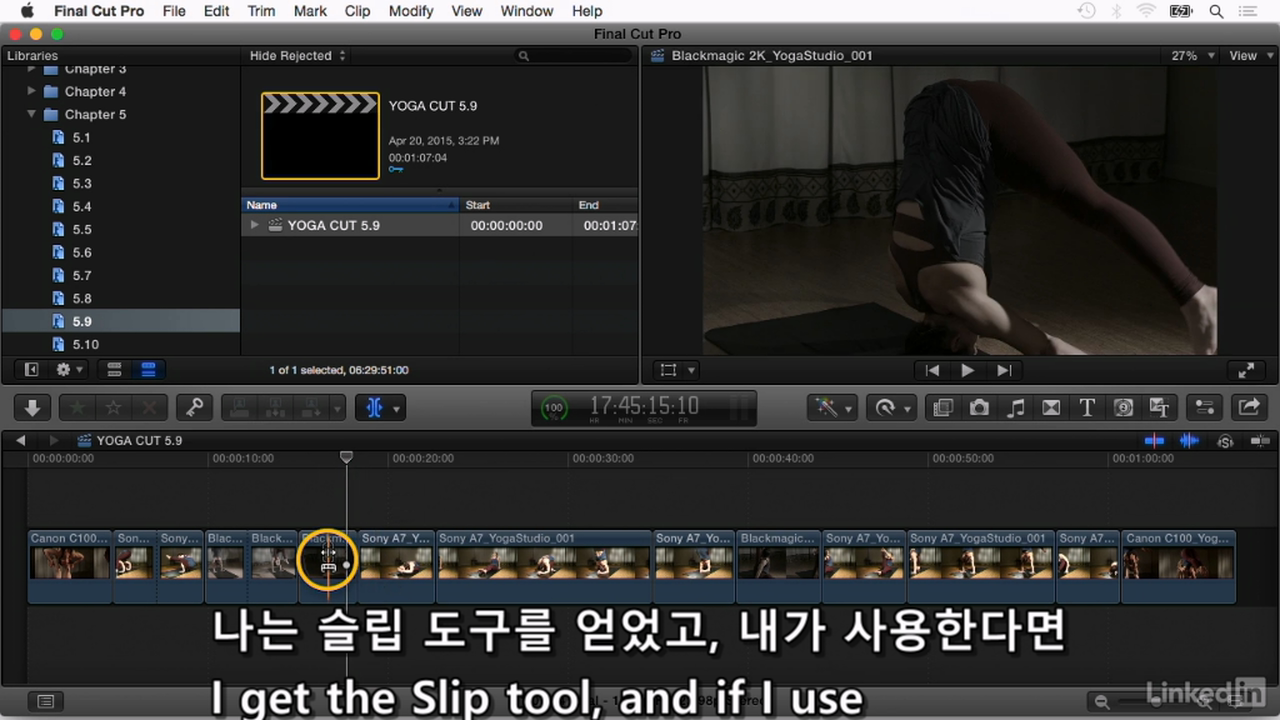This screenshot has width=1280, height=720.
Task: Open the edit mode options arrow
Action: (x=337, y=409)
